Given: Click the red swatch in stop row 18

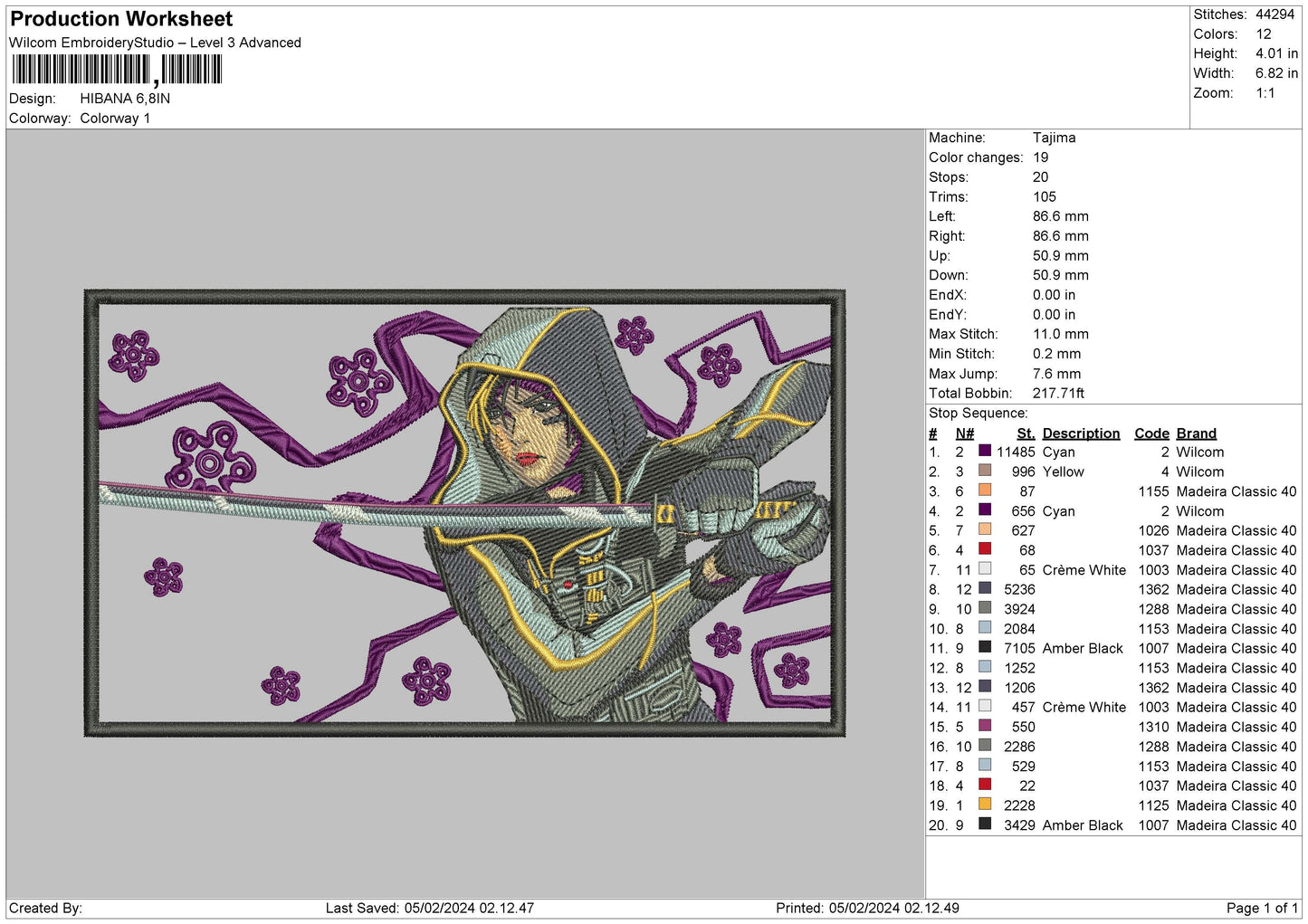Looking at the screenshot, I should click(985, 785).
